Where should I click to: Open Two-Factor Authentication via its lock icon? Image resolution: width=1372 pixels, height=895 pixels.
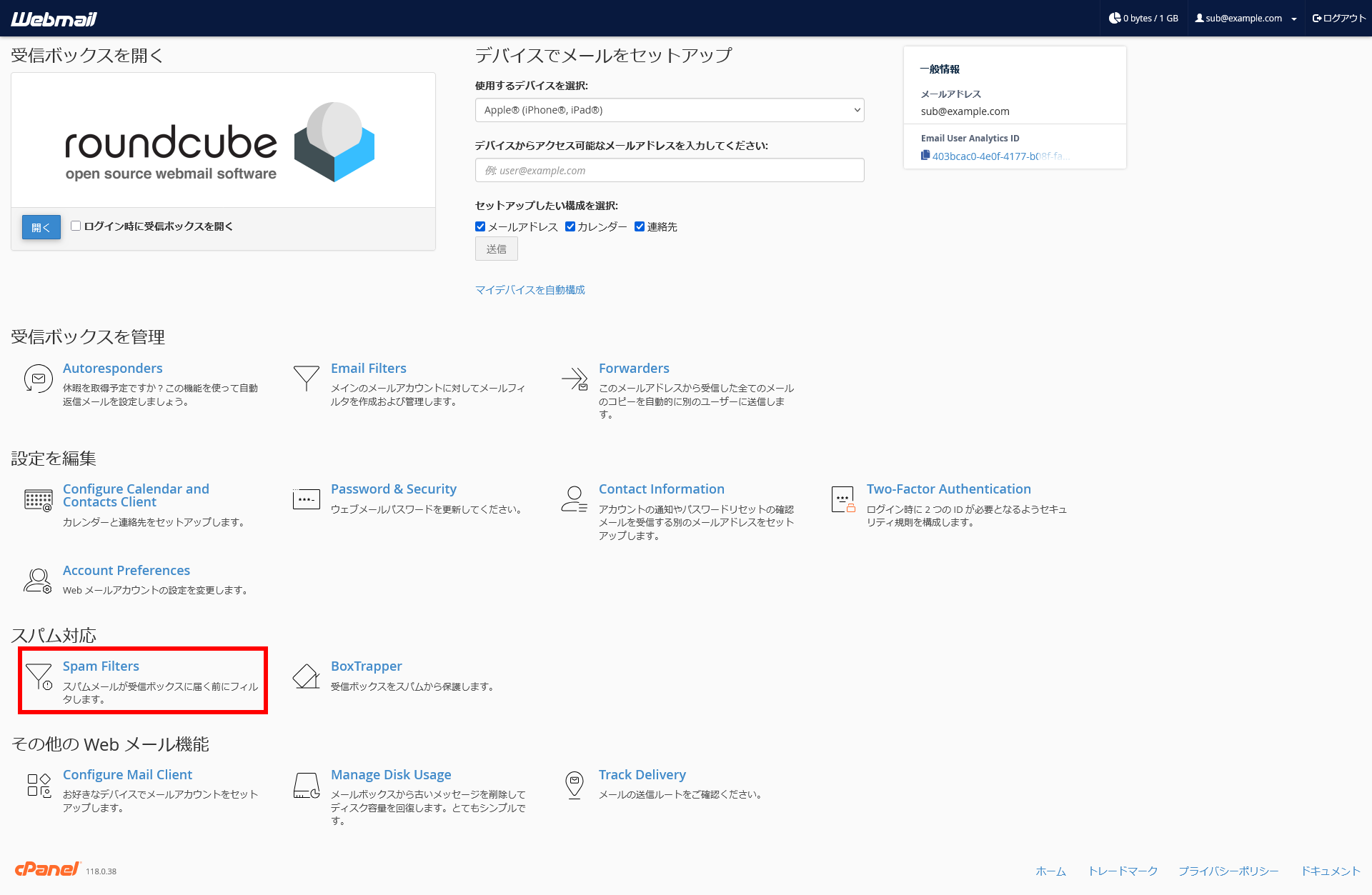click(843, 499)
